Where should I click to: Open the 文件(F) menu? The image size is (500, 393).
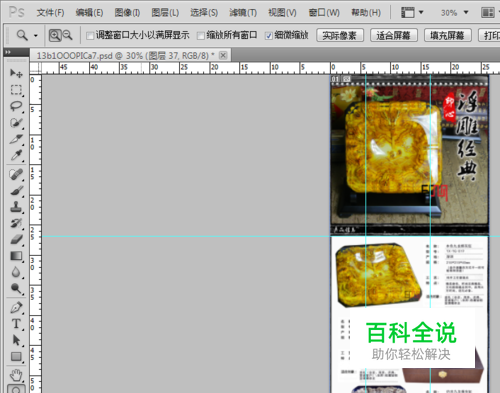[x=50, y=13]
